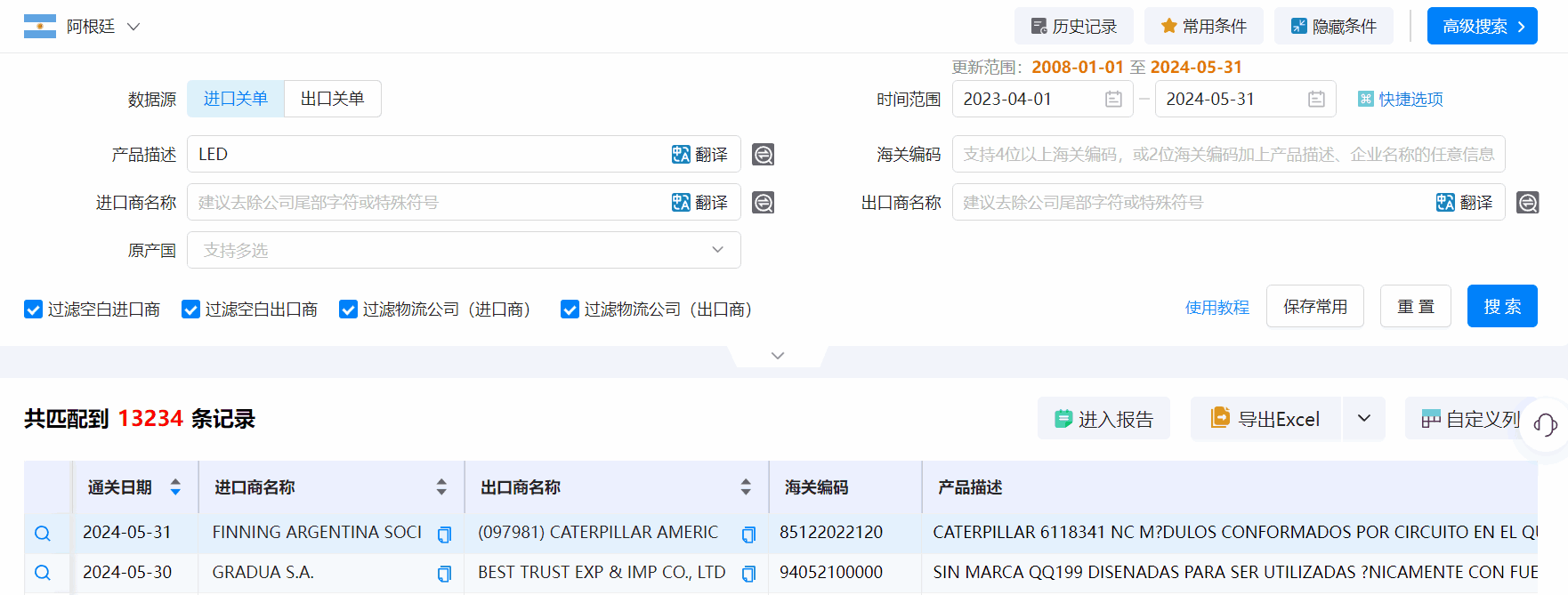1568x595 pixels.
Task: Sort by 通关日期 column arrows
Action: tap(175, 487)
